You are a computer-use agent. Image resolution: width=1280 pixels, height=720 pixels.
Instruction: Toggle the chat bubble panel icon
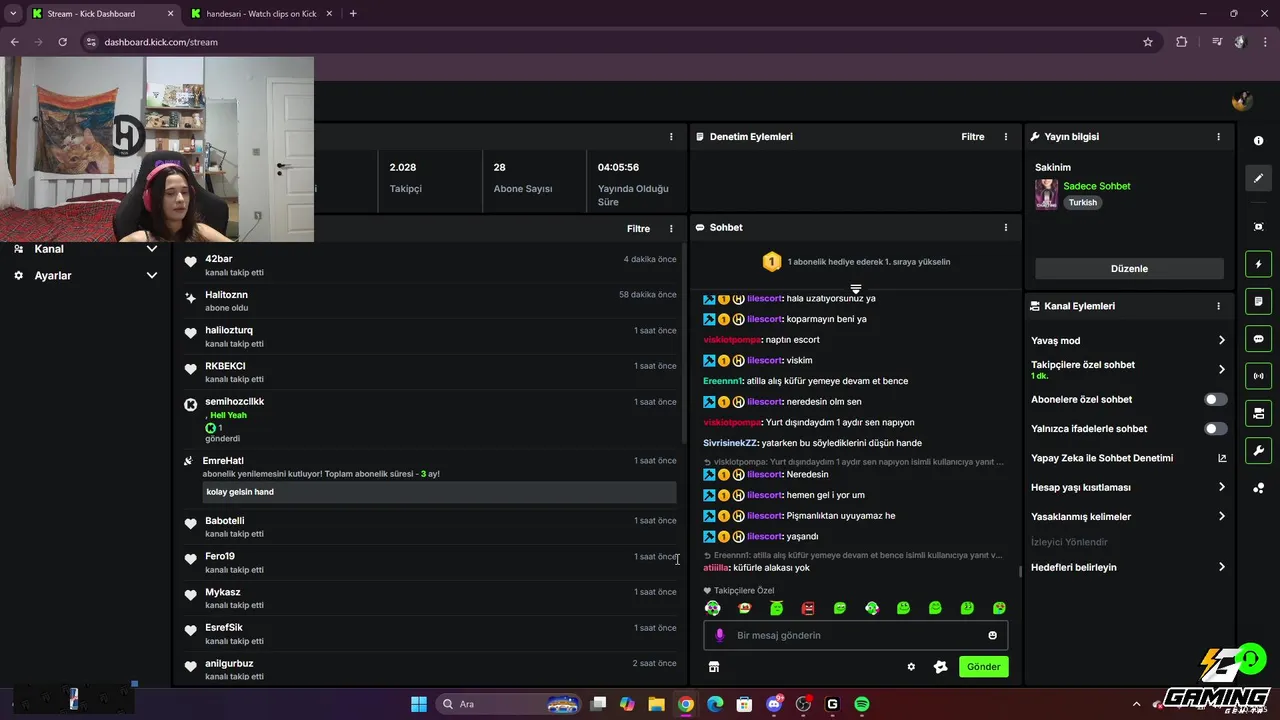click(x=1258, y=338)
